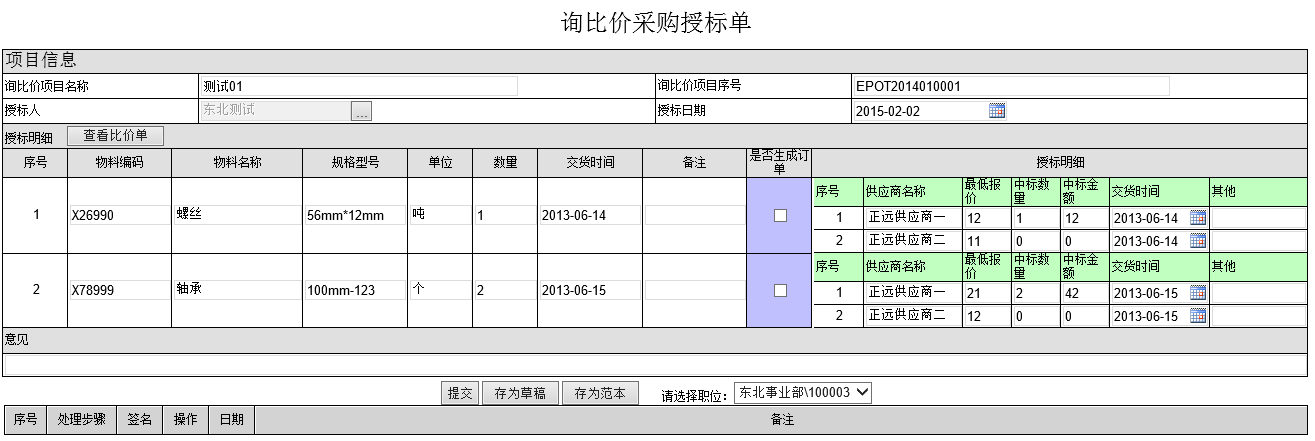The height and width of the screenshot is (441, 1315).
Task: Click 最低报价 field for 轴承 supplier two
Action: pyautogui.click(x=985, y=316)
